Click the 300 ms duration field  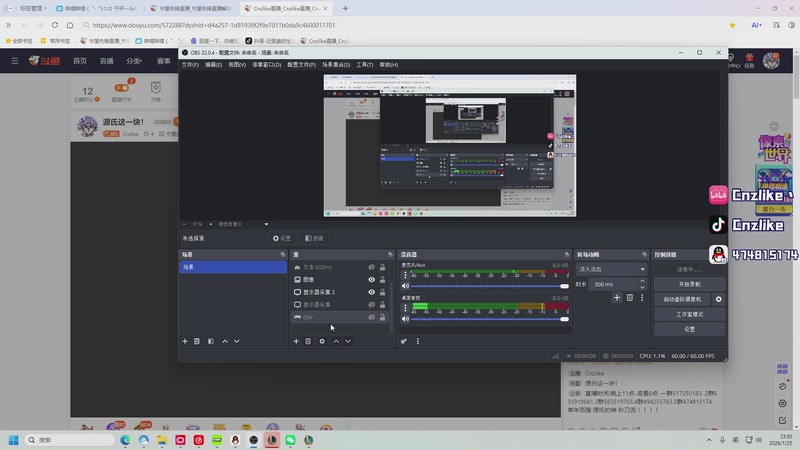613,284
